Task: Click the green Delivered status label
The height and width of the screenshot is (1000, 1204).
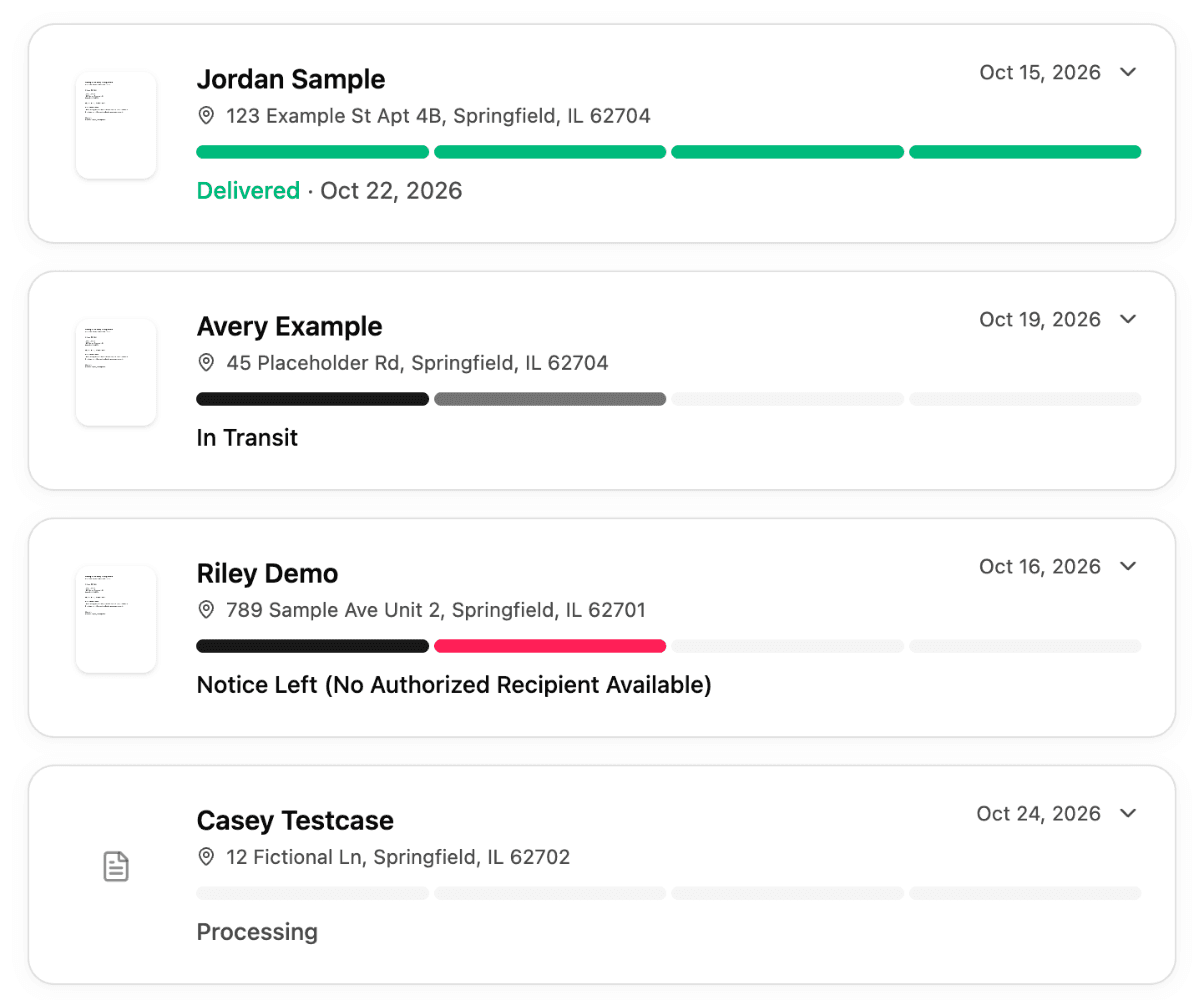Action: click(248, 190)
